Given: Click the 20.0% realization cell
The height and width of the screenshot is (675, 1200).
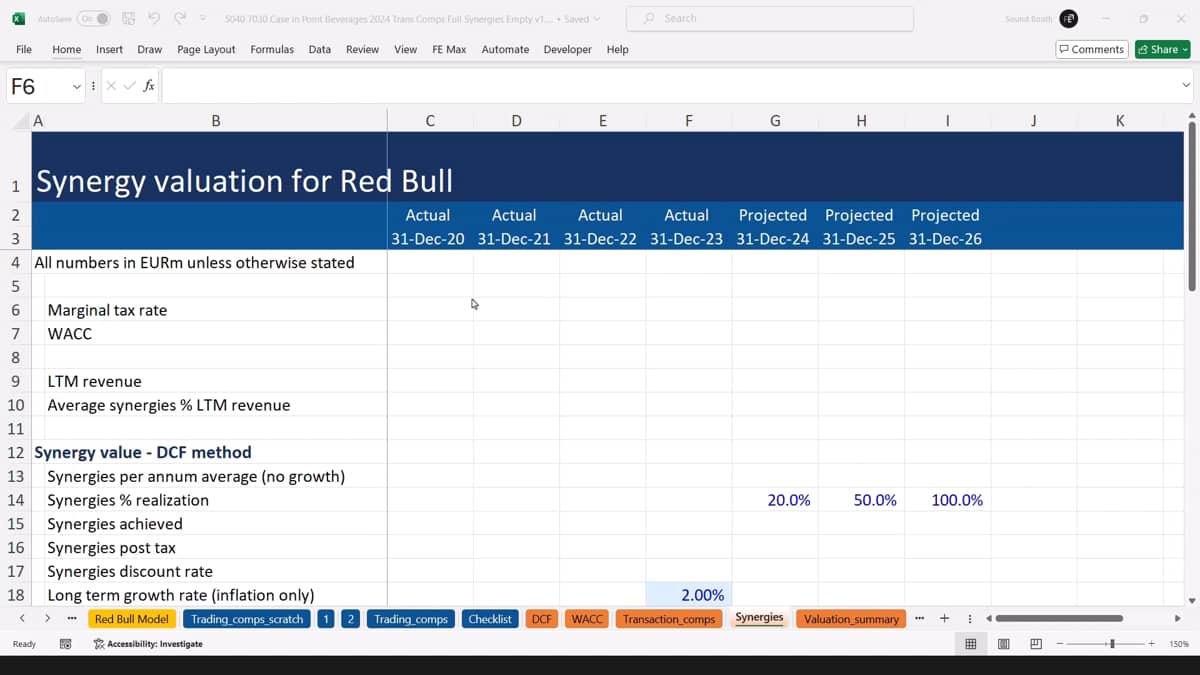Looking at the screenshot, I should [x=775, y=500].
